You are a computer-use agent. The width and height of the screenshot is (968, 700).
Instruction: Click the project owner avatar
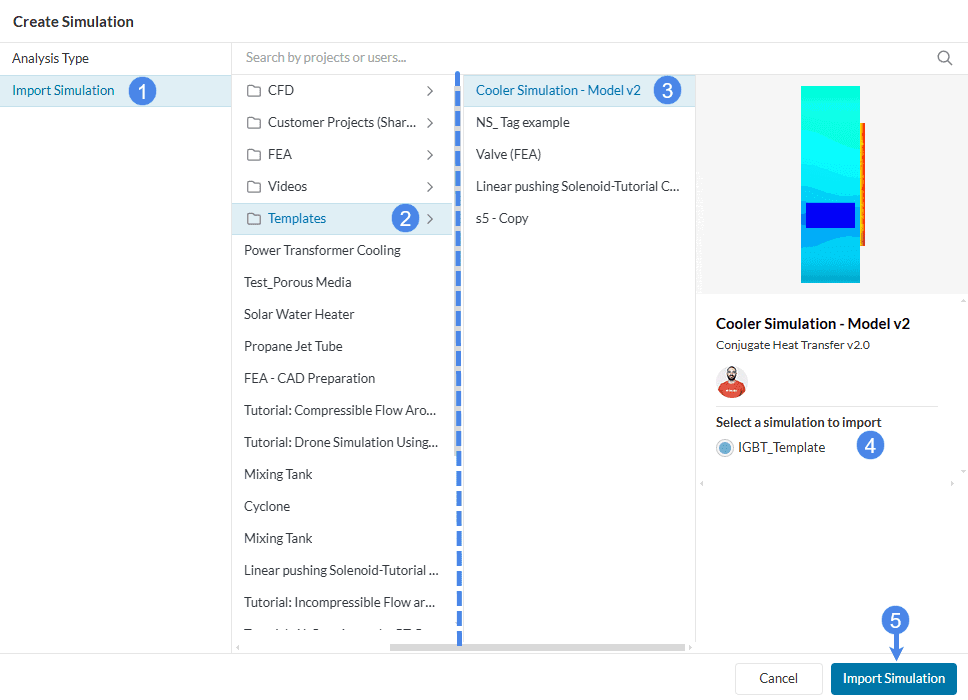pyautogui.click(x=732, y=382)
